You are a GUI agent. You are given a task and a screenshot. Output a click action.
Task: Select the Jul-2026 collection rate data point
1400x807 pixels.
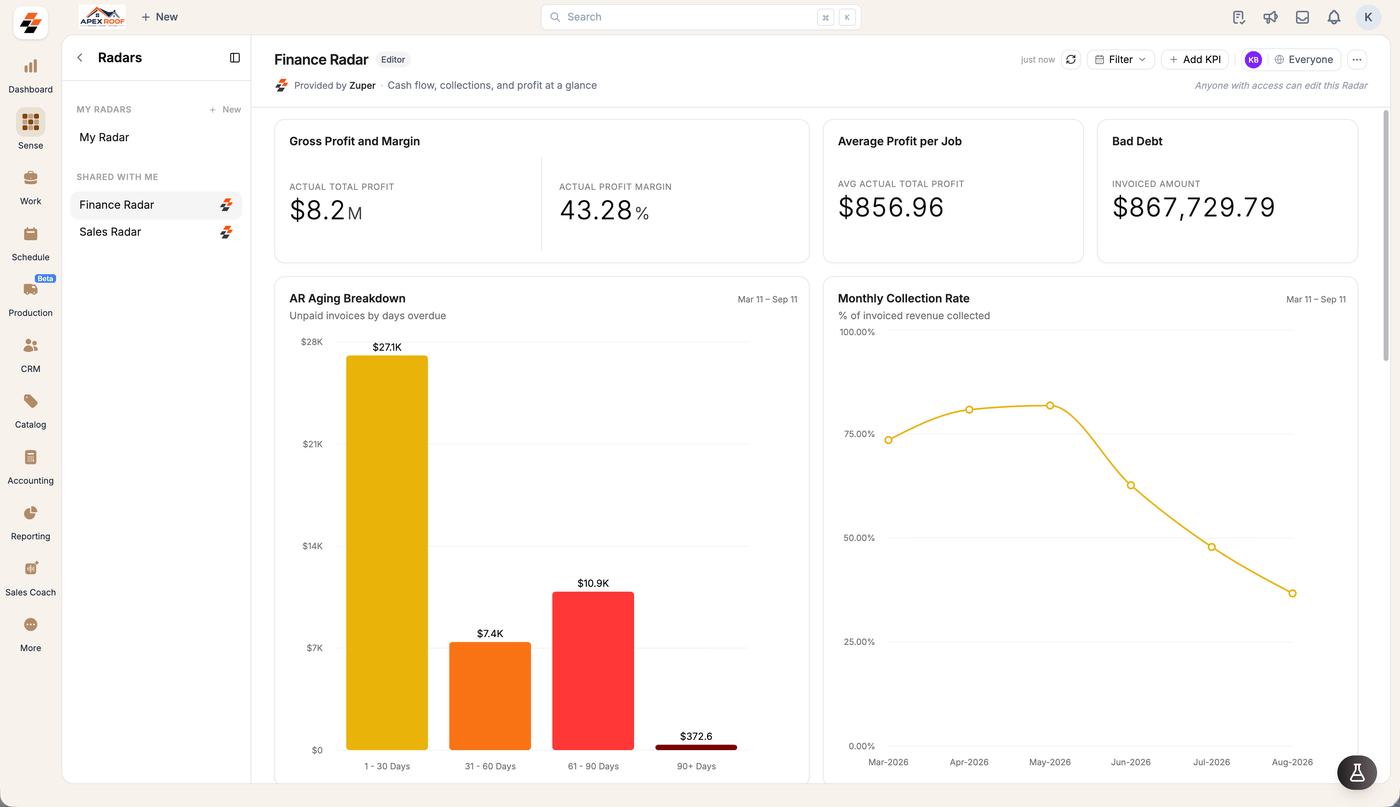click(x=1212, y=547)
